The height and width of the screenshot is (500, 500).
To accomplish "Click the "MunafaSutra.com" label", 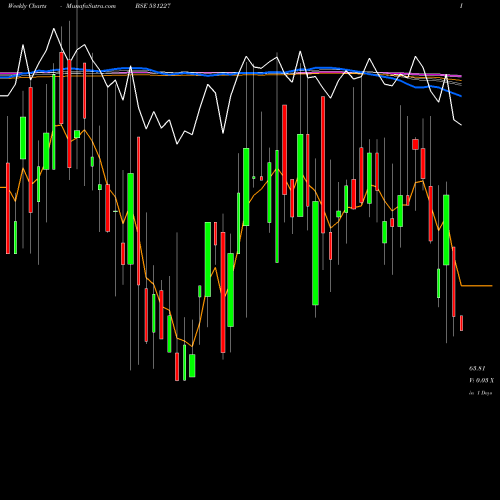I will click(91, 6).
